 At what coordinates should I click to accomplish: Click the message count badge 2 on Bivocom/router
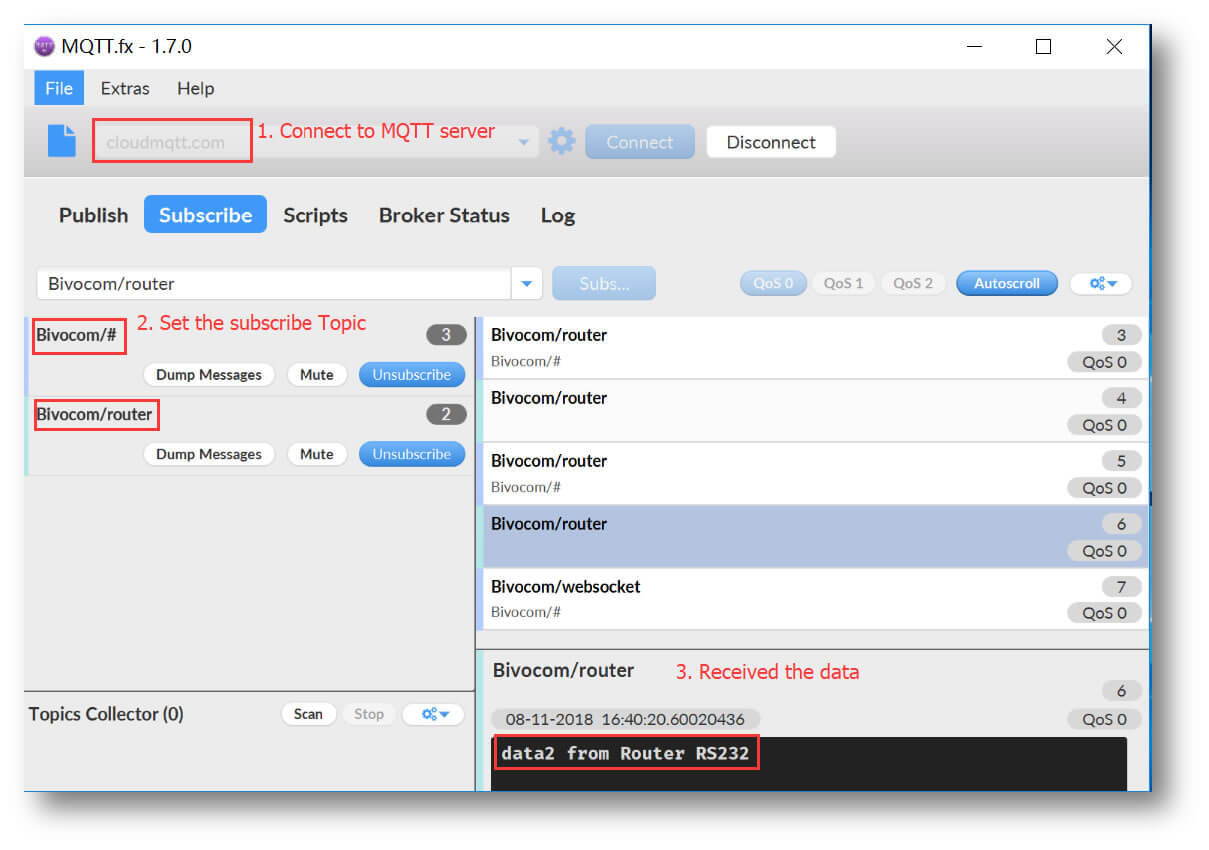tap(446, 414)
